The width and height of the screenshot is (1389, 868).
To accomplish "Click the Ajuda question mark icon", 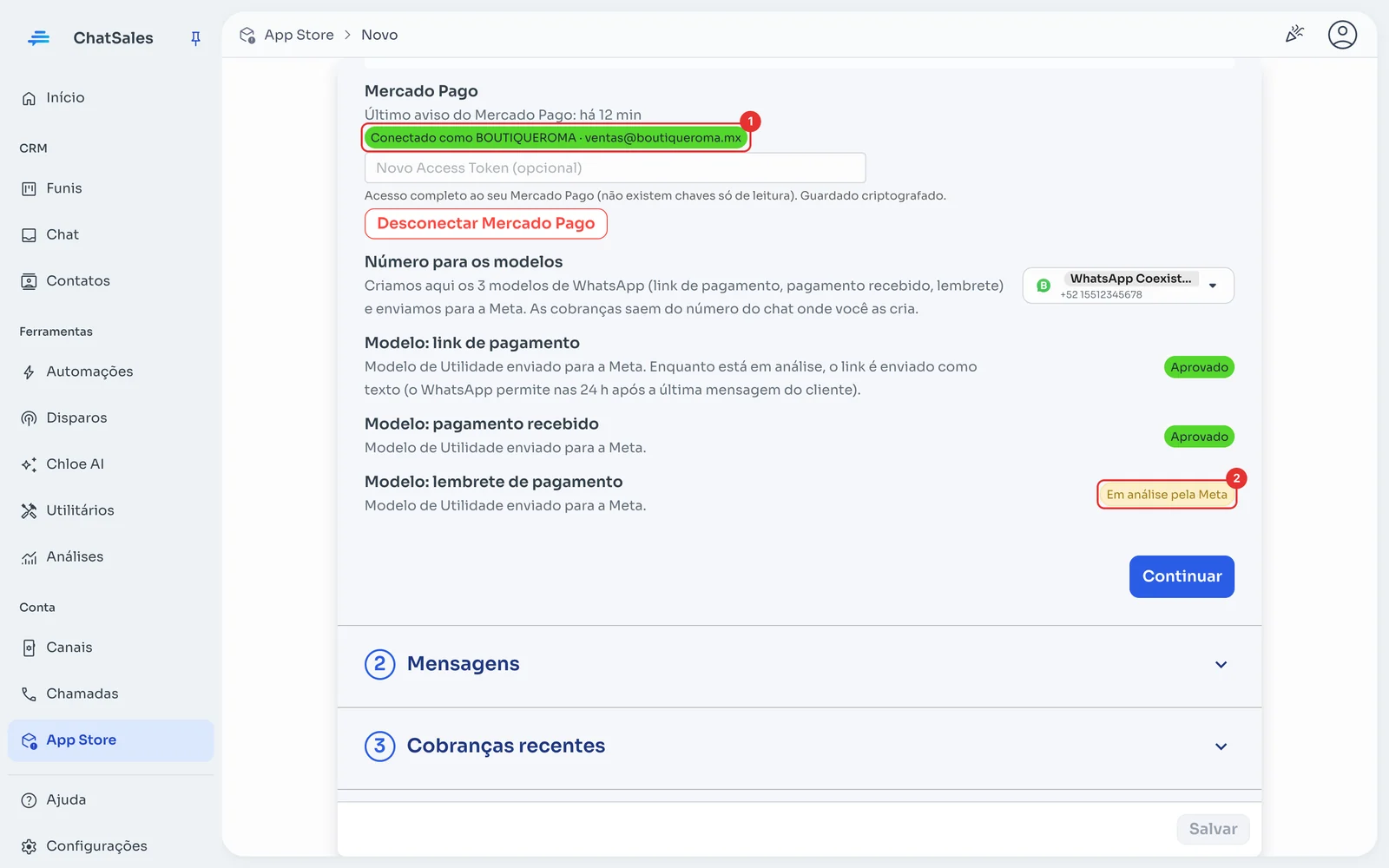I will pyautogui.click(x=29, y=800).
